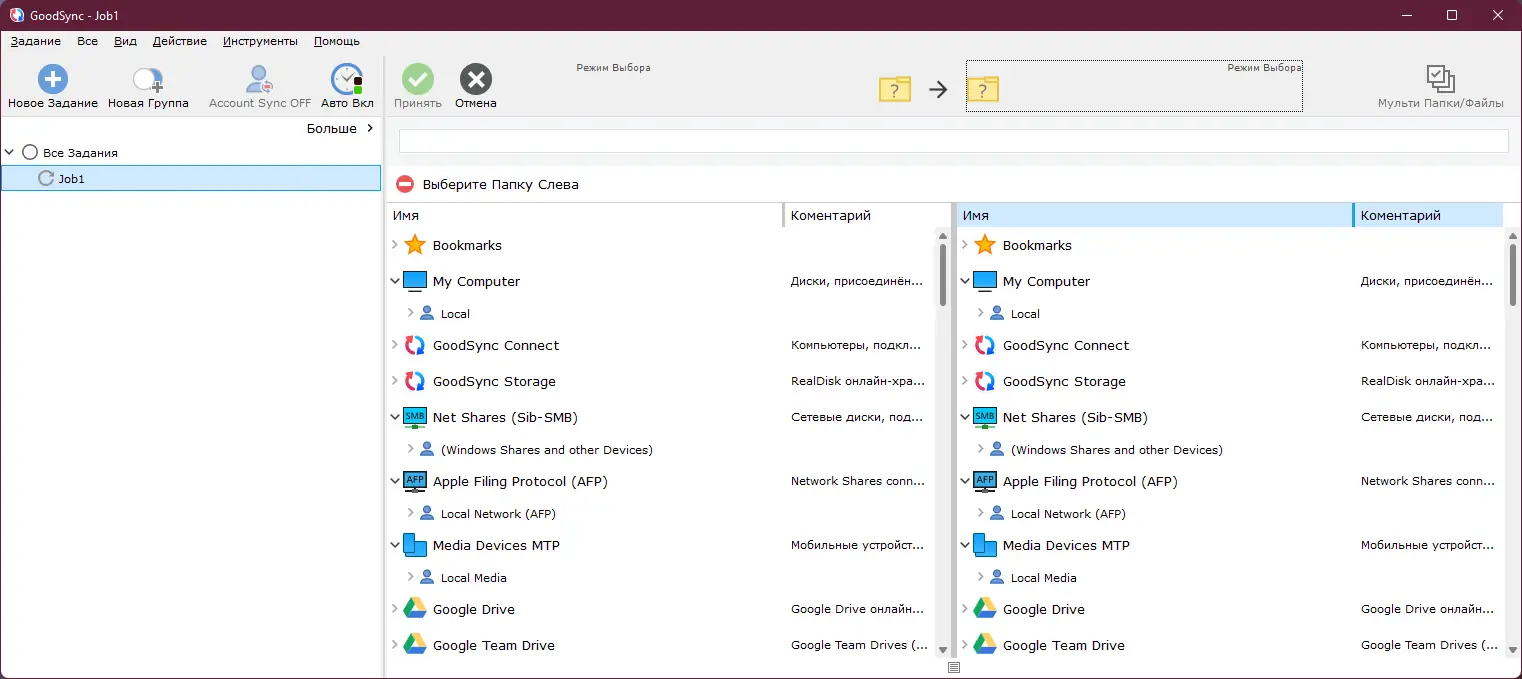Expand GoodSync Connect in the left pane
The height and width of the screenshot is (679, 1522).
click(395, 345)
